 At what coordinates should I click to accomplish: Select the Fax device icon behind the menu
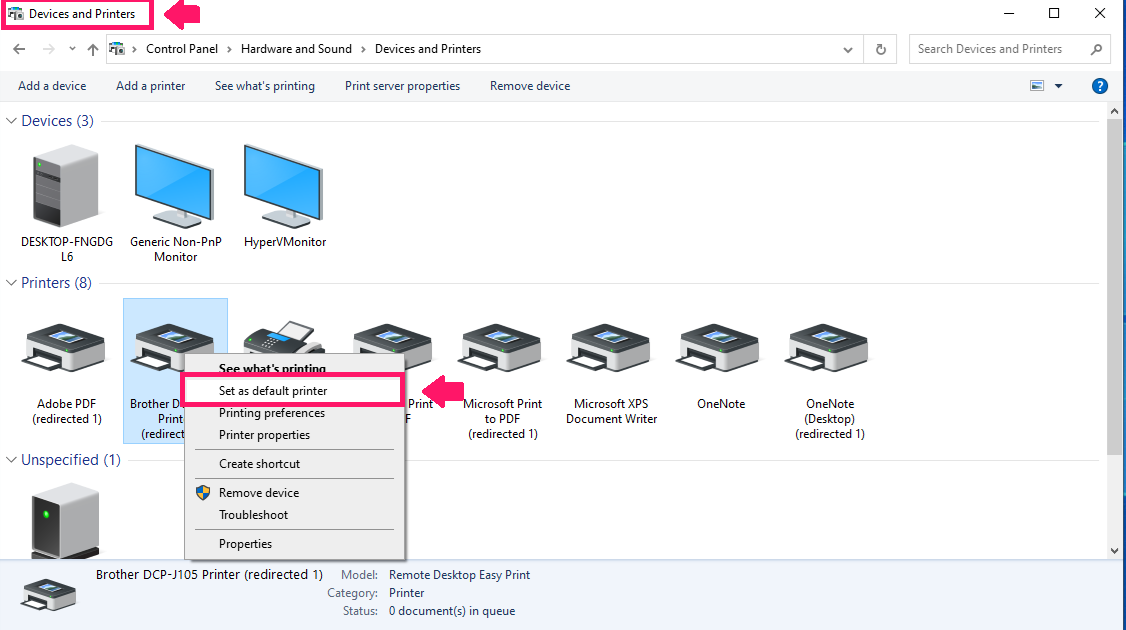tap(284, 337)
